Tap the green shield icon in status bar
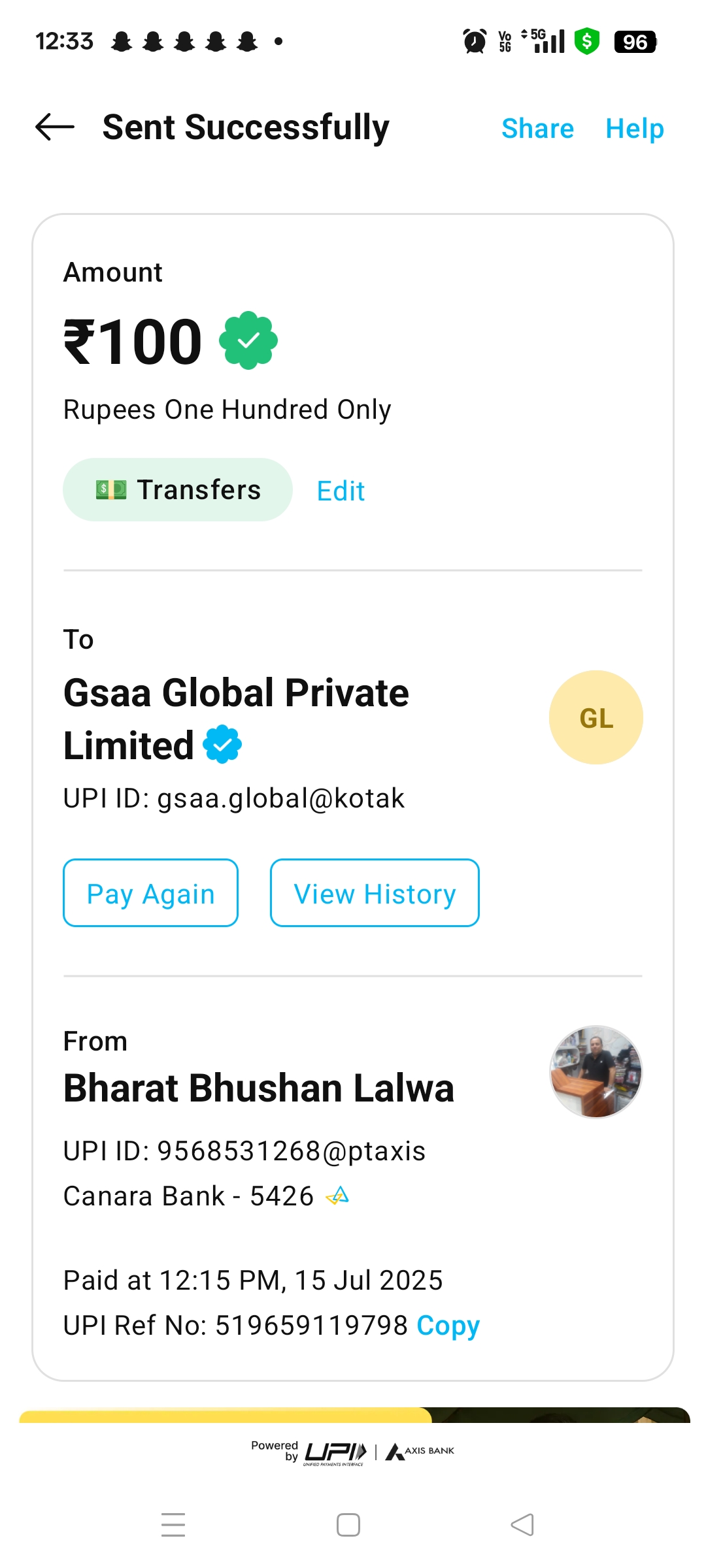The width and height of the screenshot is (706, 1568). click(x=586, y=41)
